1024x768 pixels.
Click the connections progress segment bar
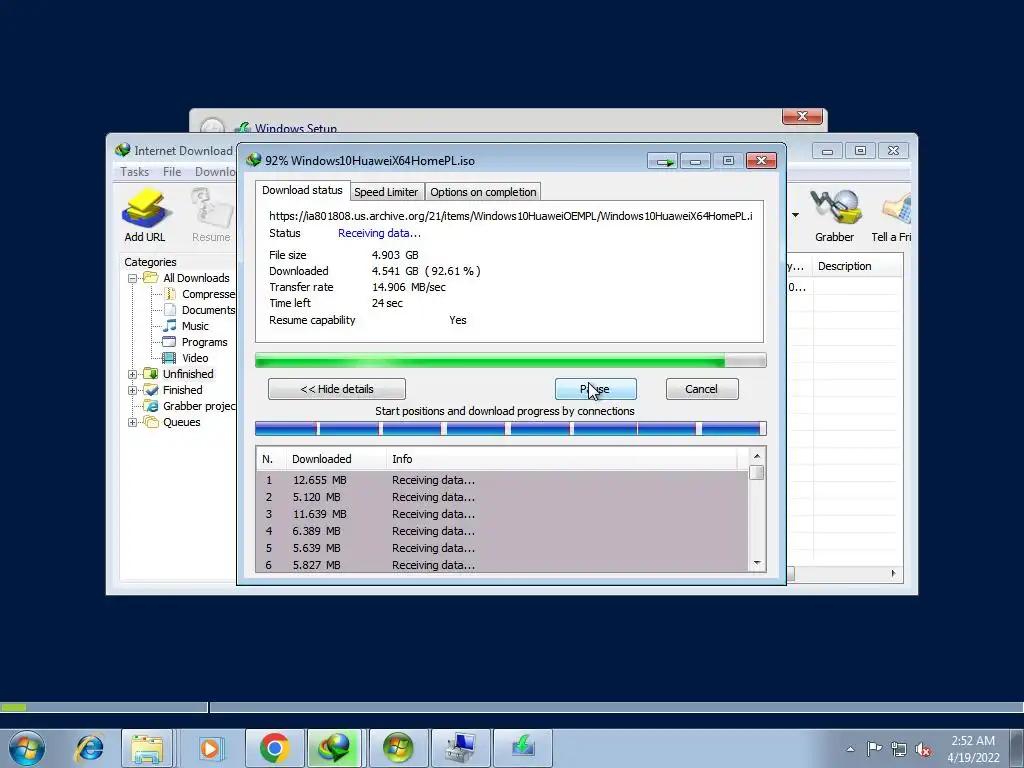(511, 428)
